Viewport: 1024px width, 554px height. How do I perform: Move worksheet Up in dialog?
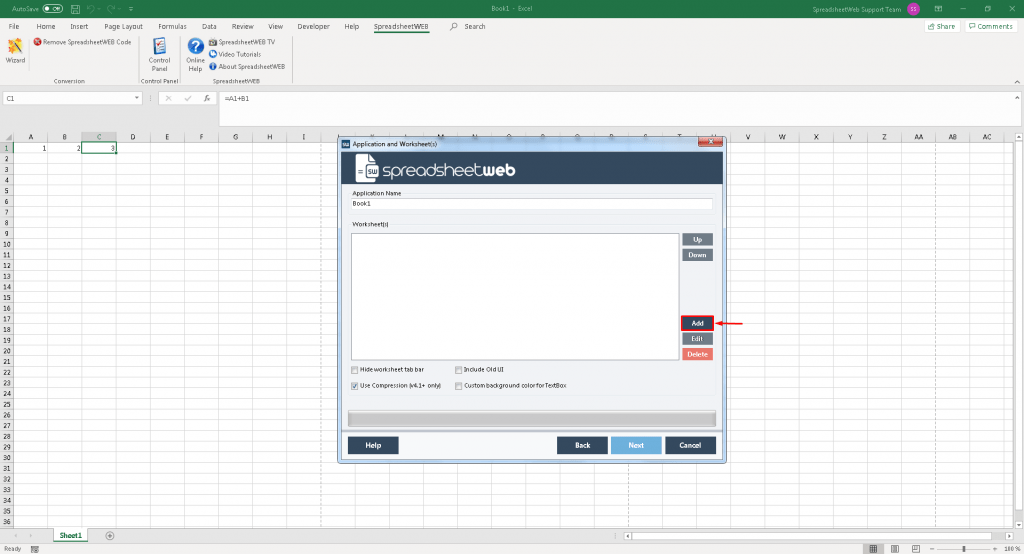(x=697, y=240)
